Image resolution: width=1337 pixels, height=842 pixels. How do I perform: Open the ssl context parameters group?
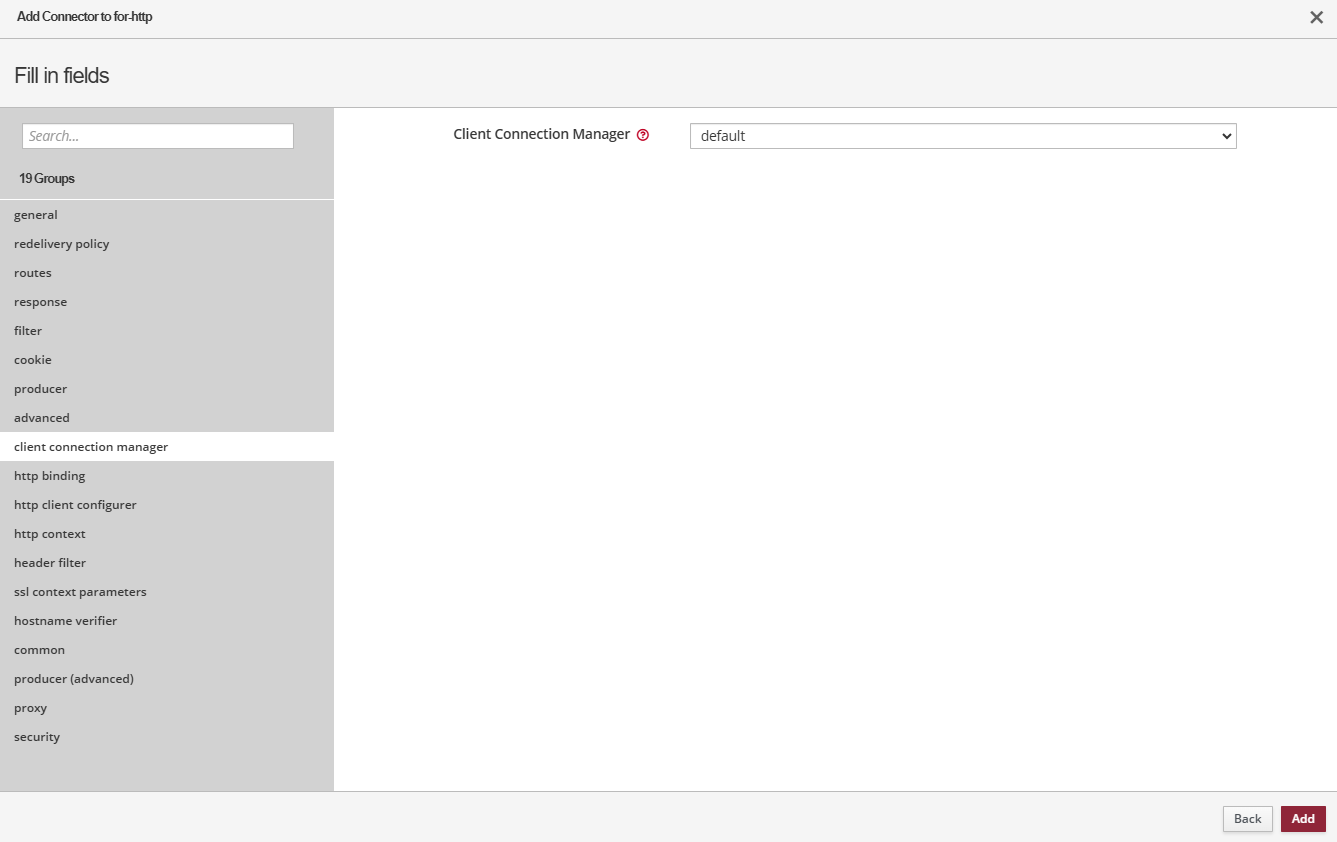80,592
